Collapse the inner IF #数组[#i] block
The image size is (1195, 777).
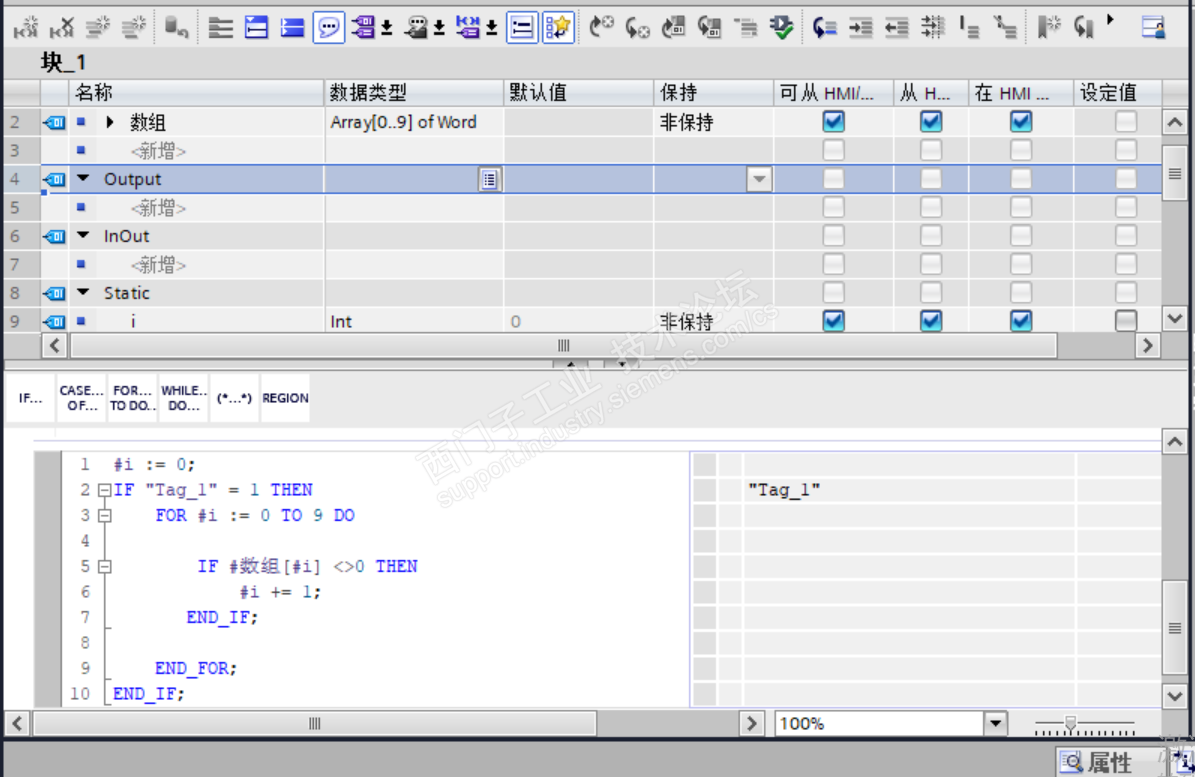click(105, 567)
